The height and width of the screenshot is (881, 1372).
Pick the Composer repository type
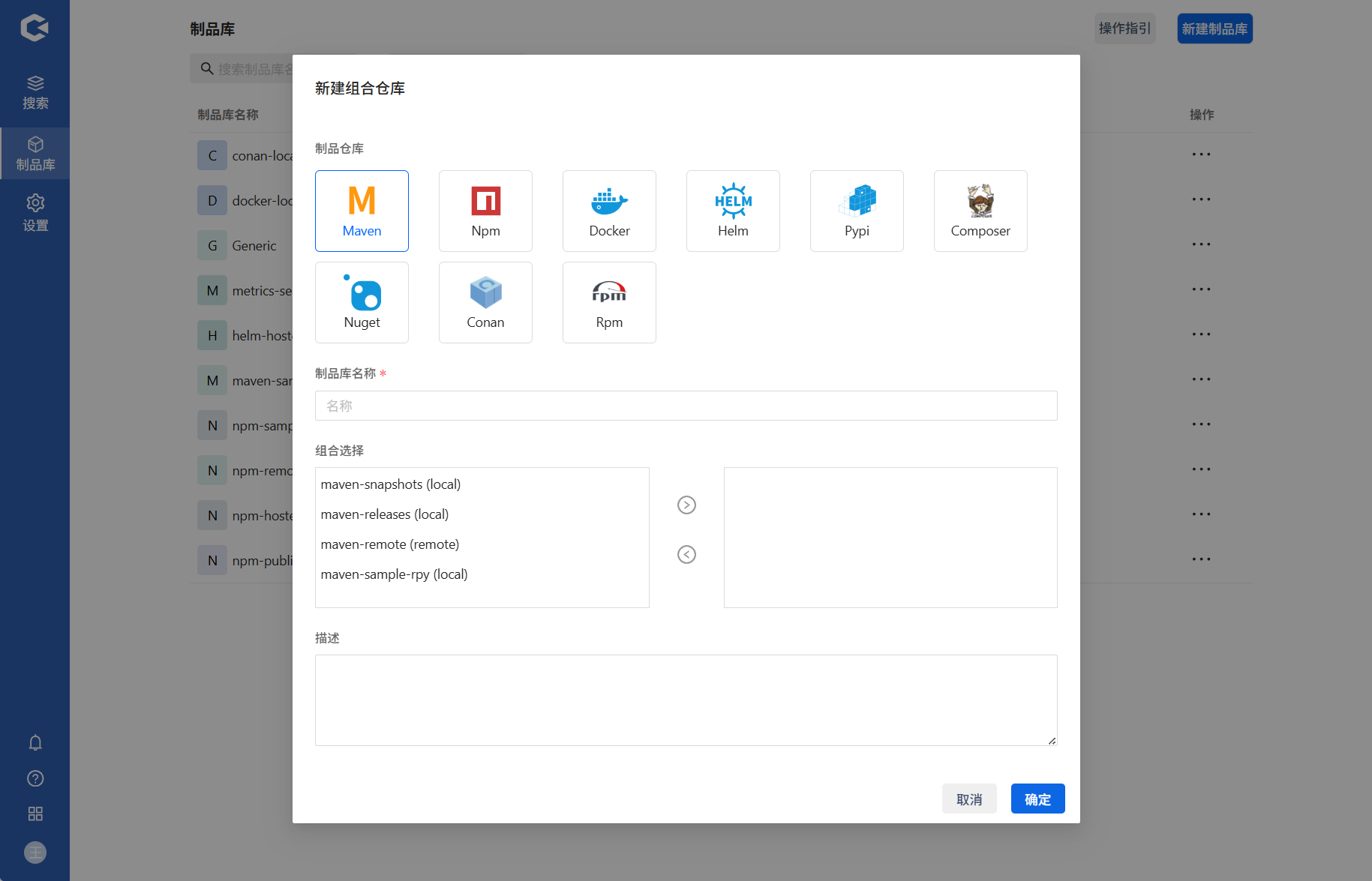tap(980, 211)
